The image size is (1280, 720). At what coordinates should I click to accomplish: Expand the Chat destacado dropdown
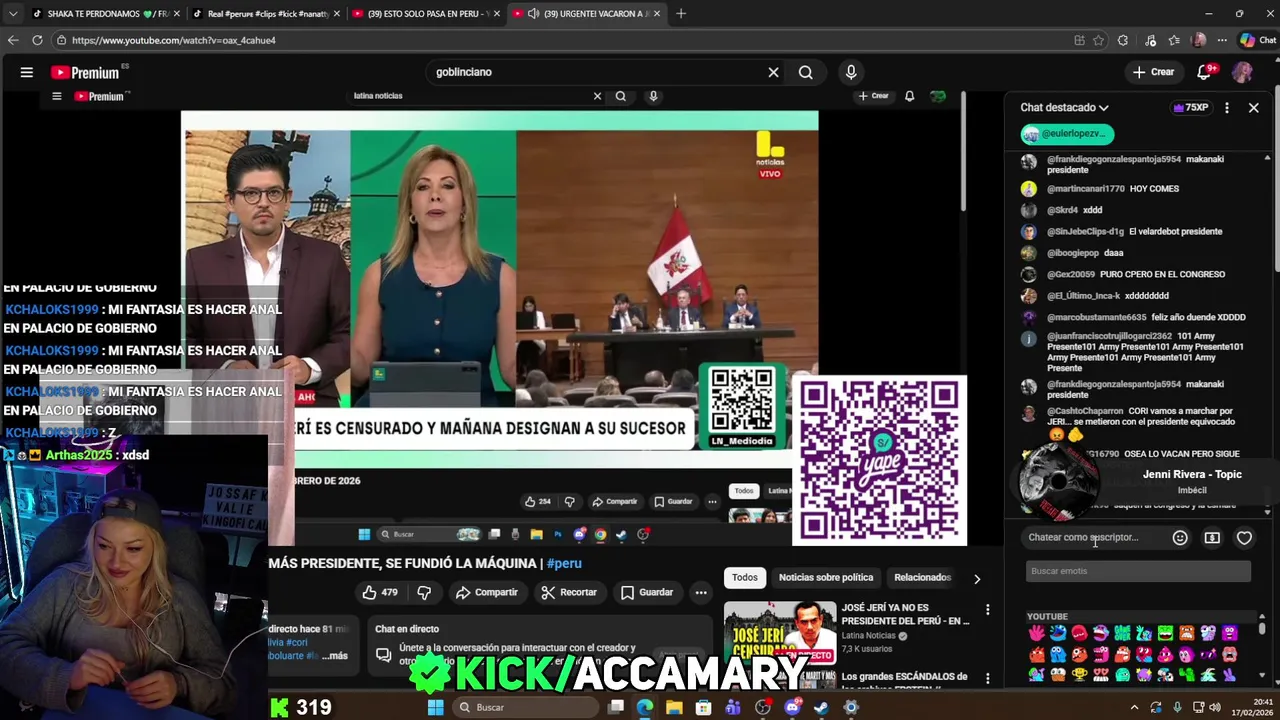[1064, 107]
